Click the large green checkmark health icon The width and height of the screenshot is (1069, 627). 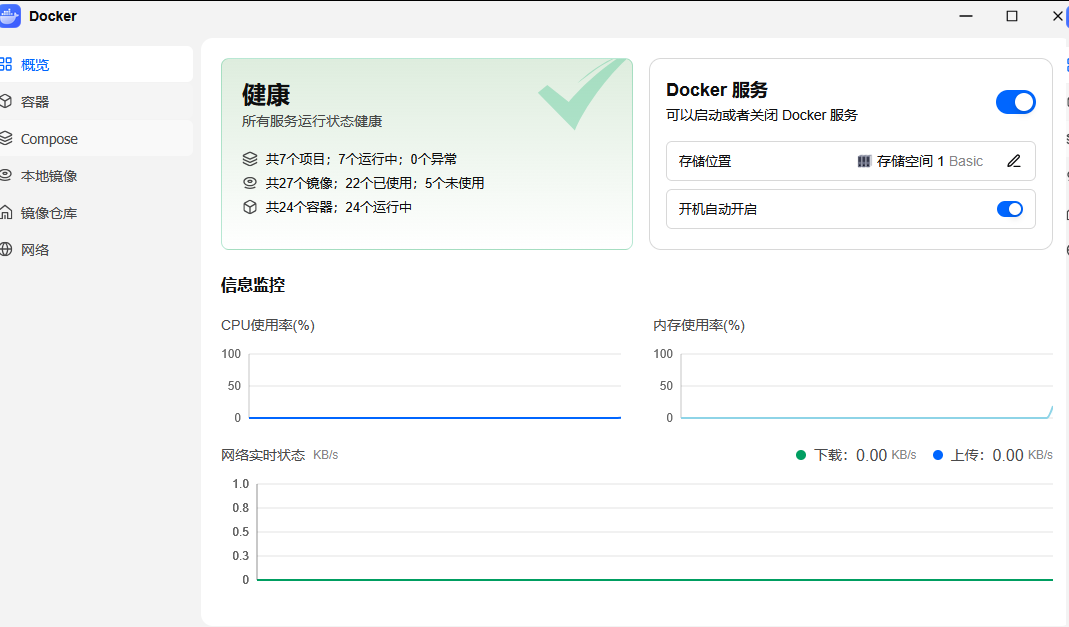coord(582,94)
